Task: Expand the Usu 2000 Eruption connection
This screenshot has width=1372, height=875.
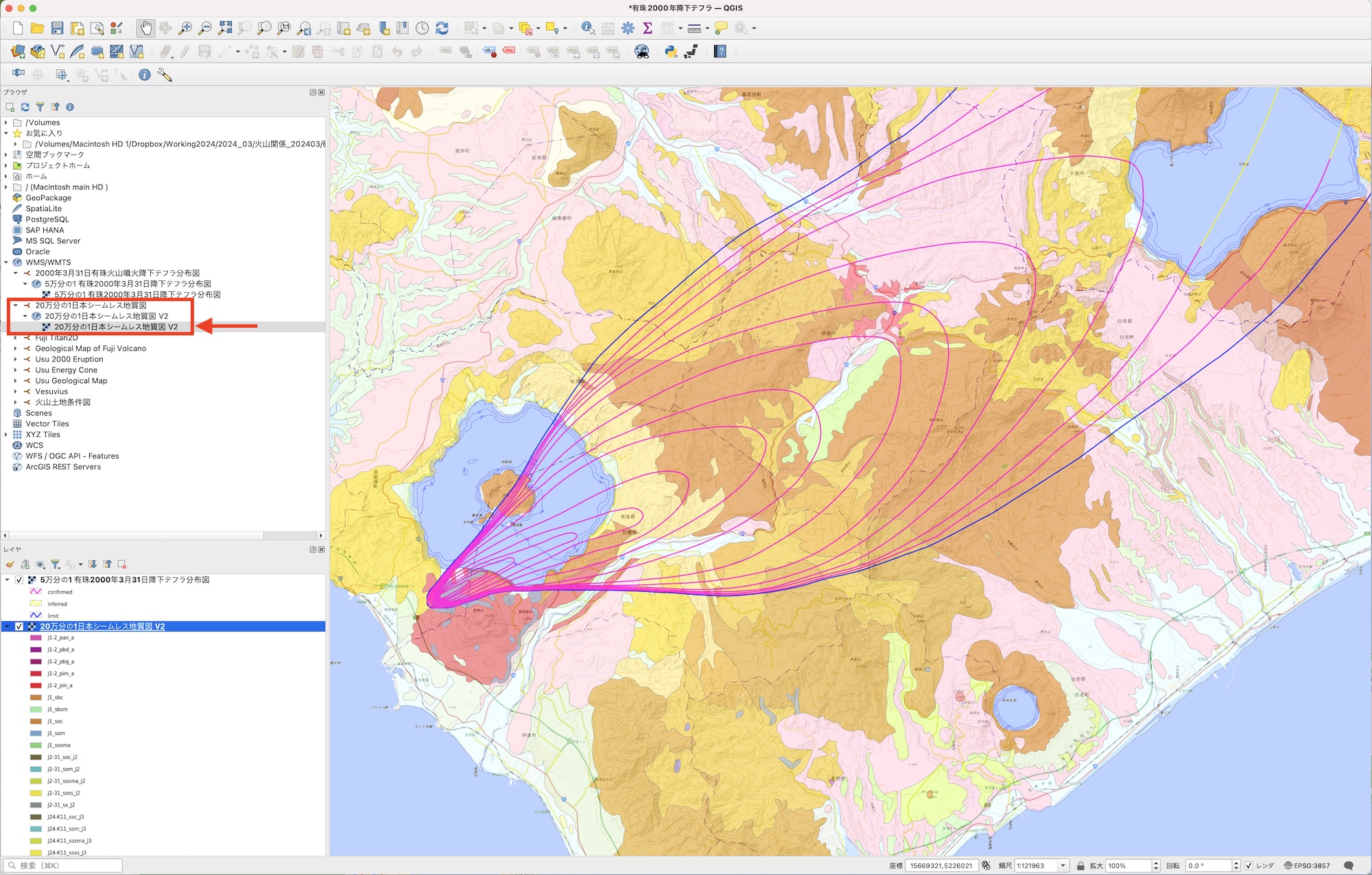Action: click(16, 359)
